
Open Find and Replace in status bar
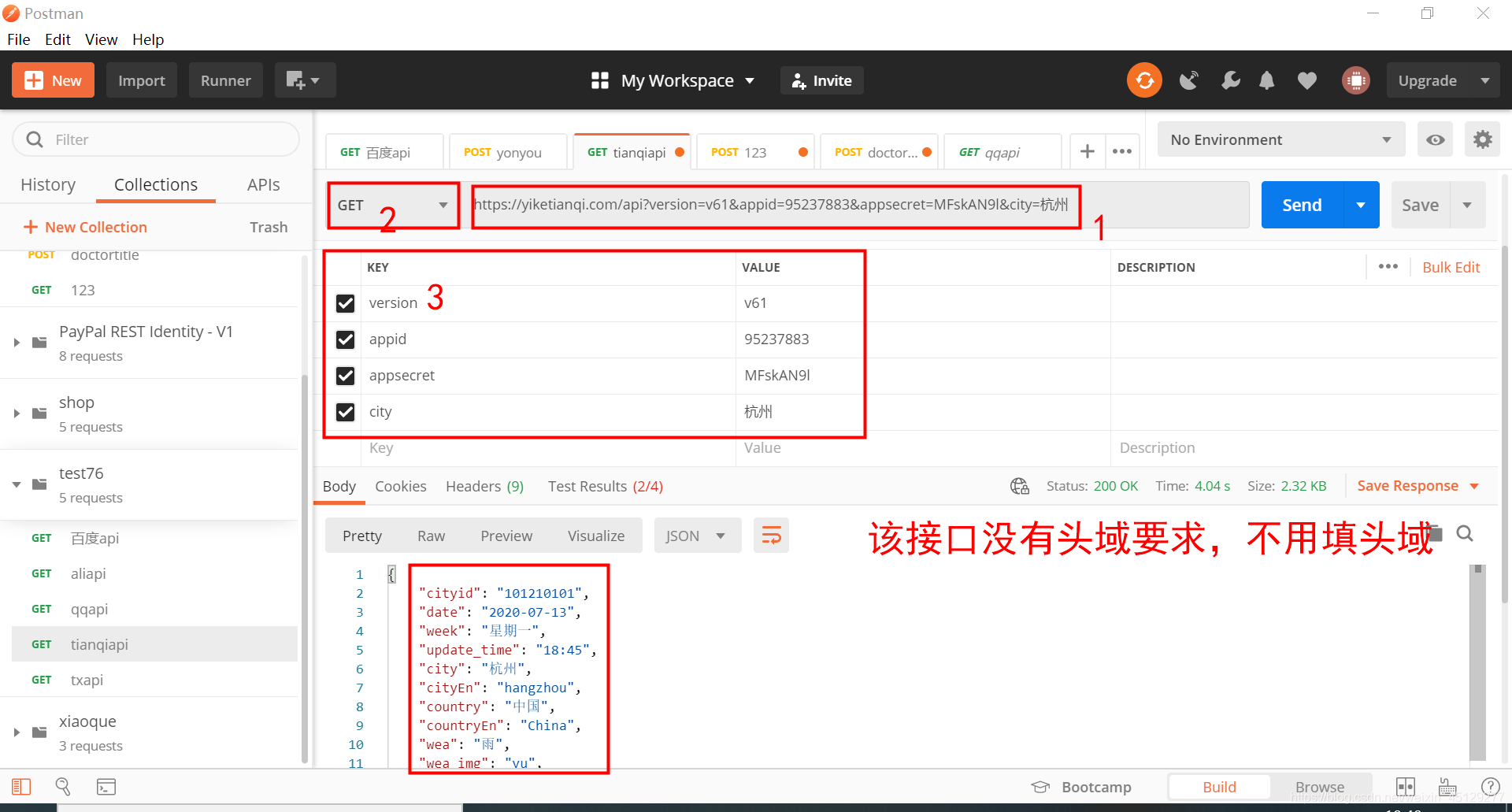point(63,787)
